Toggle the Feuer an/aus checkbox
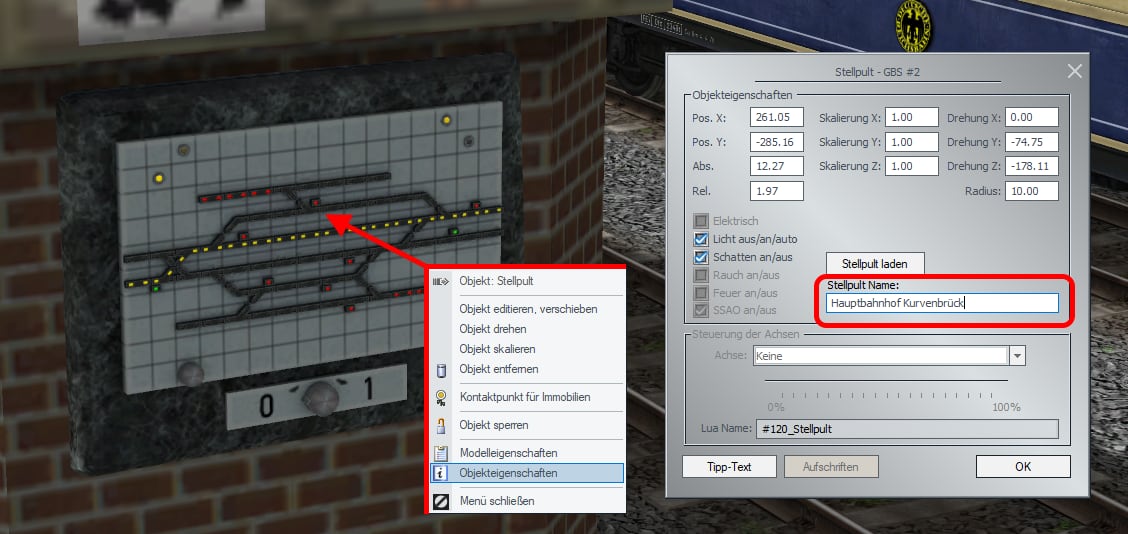Viewport: 1128px width, 534px height. [x=701, y=293]
